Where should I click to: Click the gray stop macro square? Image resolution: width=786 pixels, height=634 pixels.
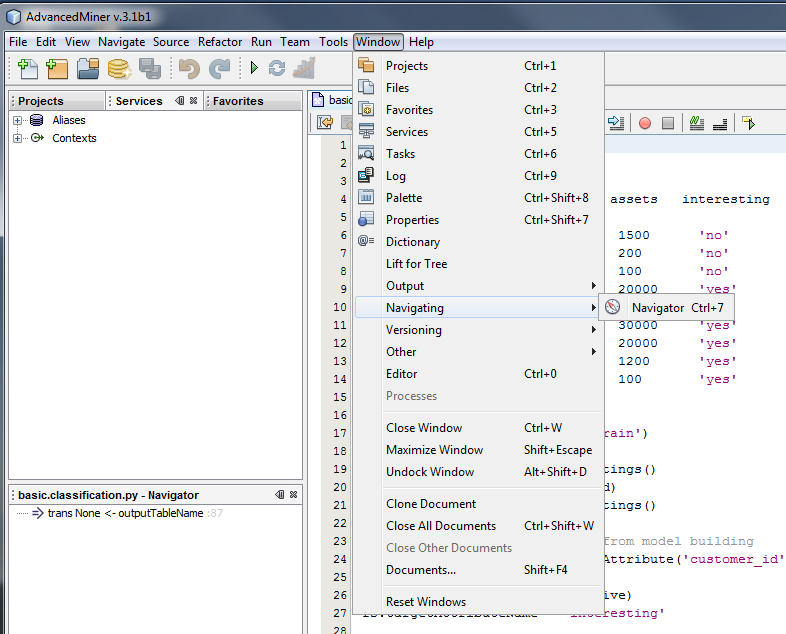click(x=668, y=123)
